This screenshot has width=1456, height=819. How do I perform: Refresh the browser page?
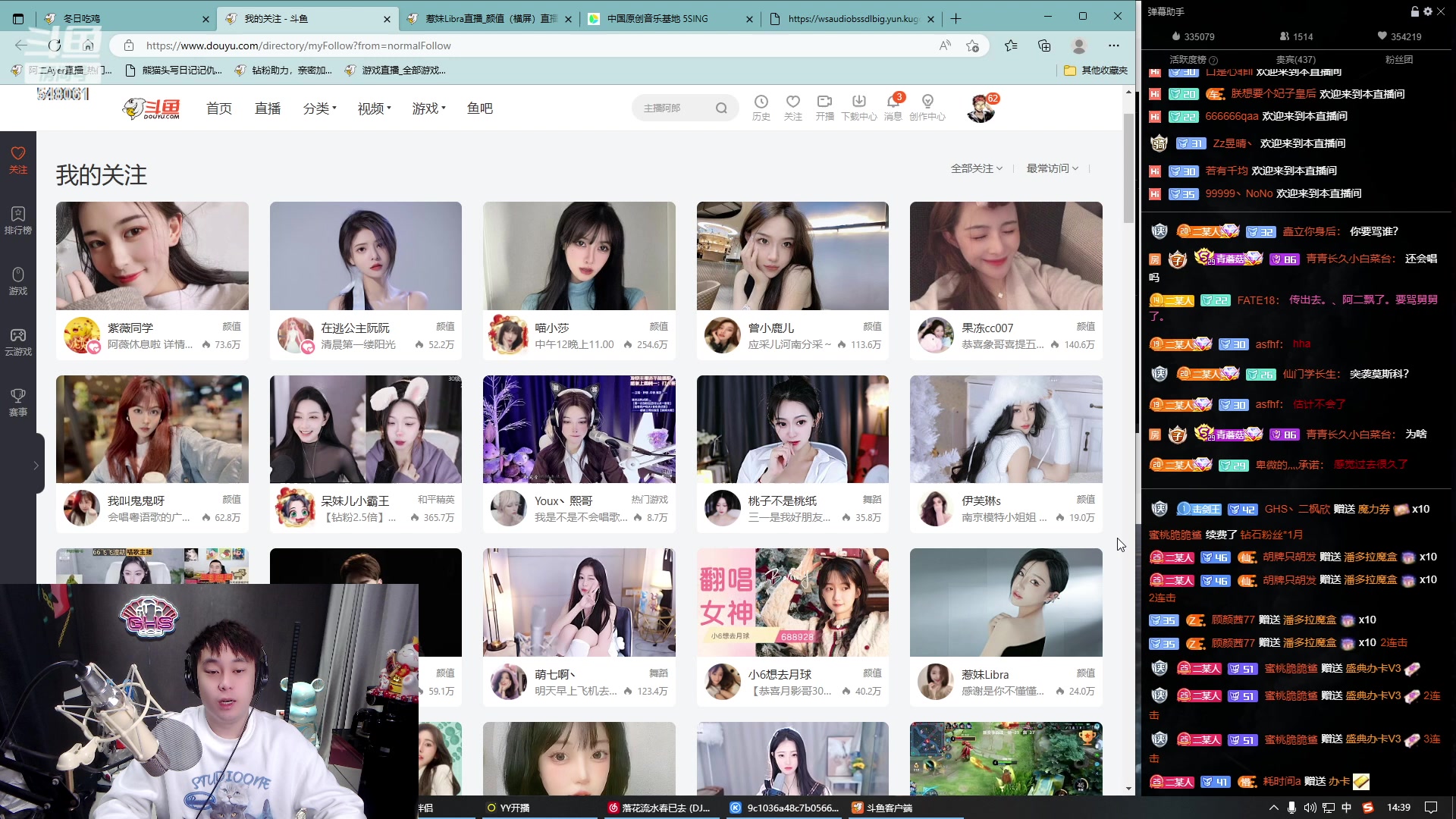55,45
